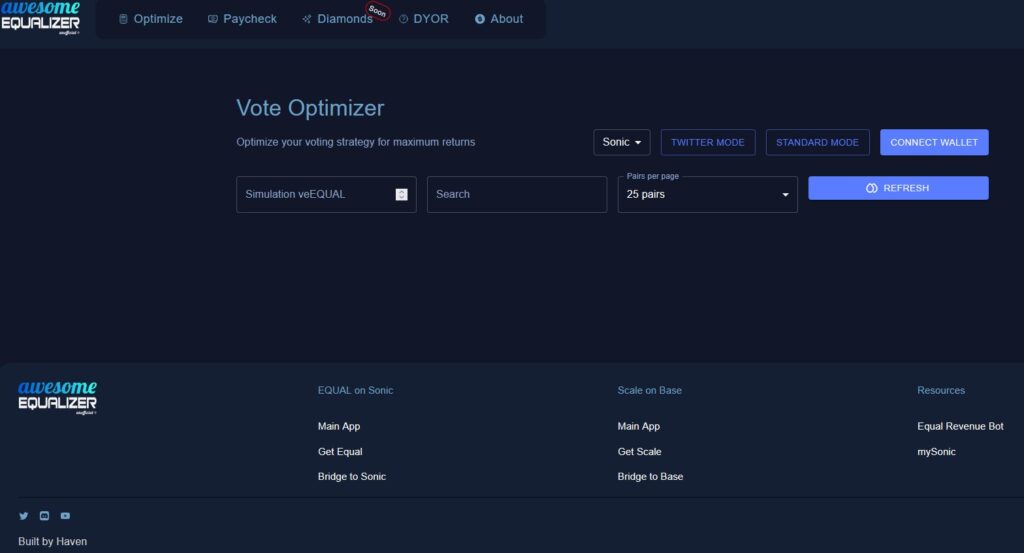Enable Twitter Mode
1024x553 pixels.
coord(707,142)
